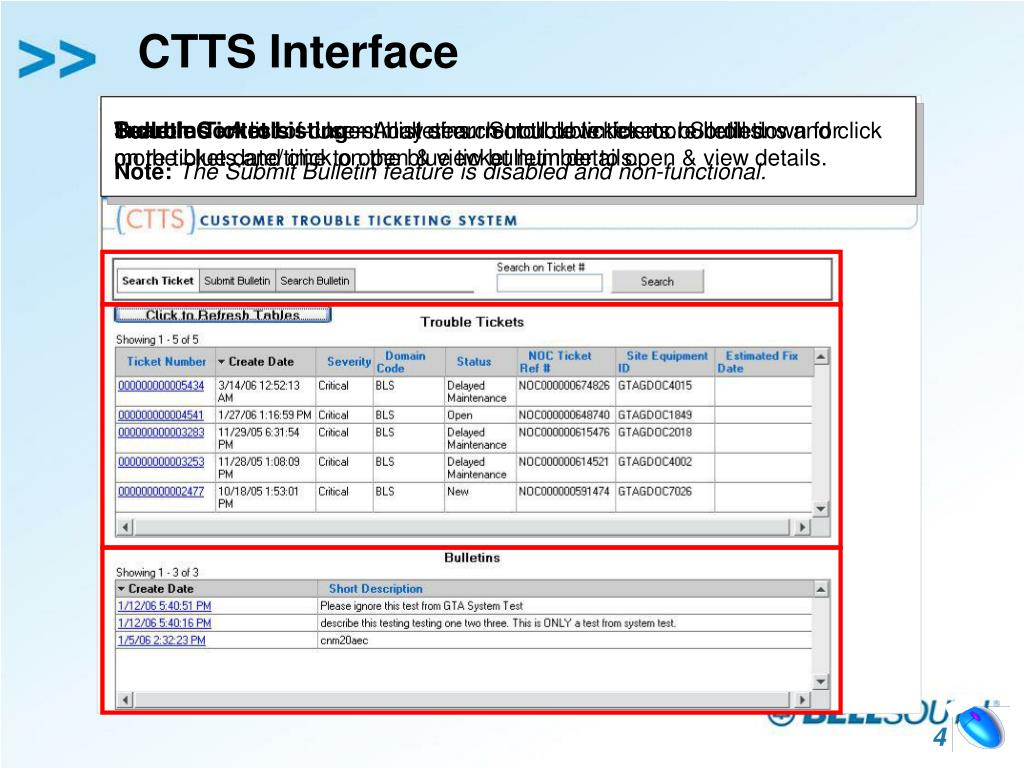Viewport: 1024px width, 768px height.
Task: Sort tickets by Status column
Action: point(473,362)
